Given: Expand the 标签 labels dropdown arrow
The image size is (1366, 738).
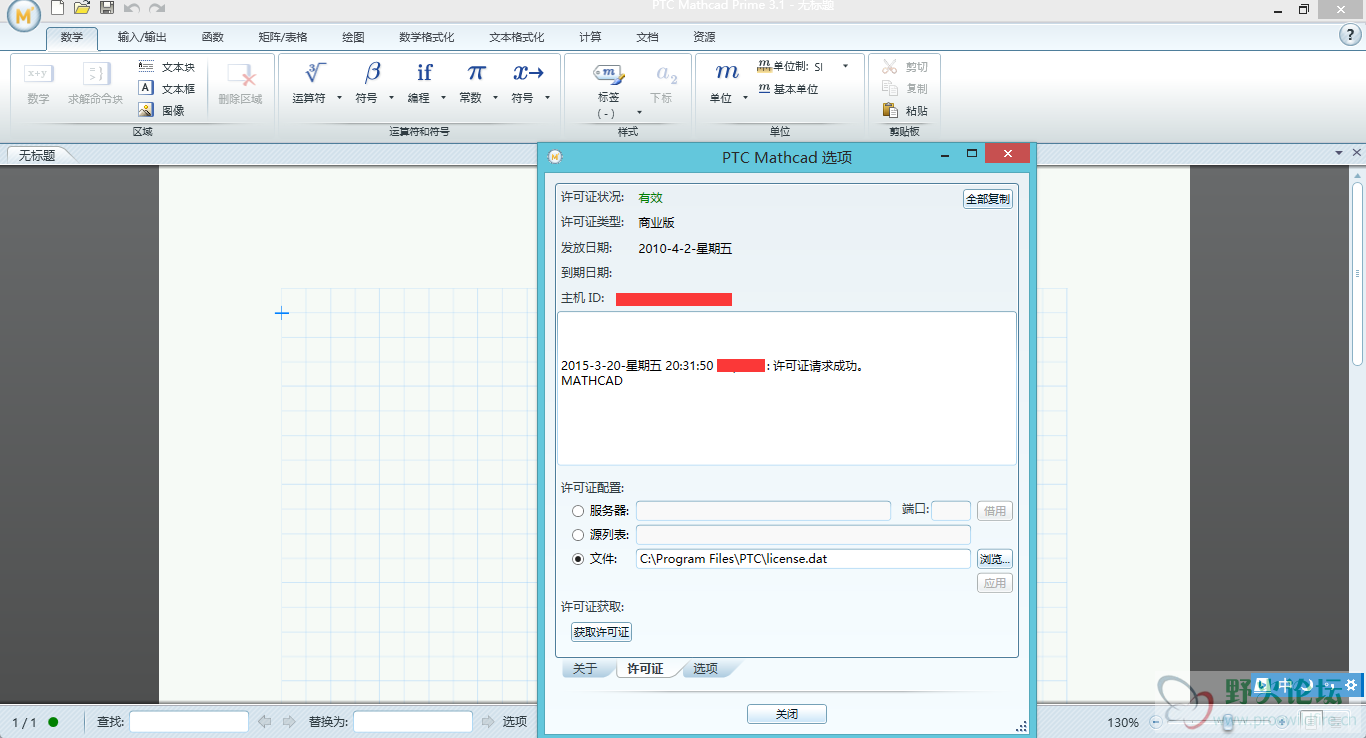Looking at the screenshot, I should click(x=640, y=112).
